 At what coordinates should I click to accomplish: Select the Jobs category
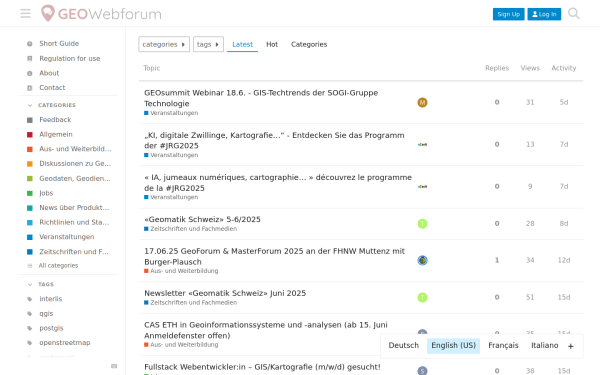pos(46,193)
